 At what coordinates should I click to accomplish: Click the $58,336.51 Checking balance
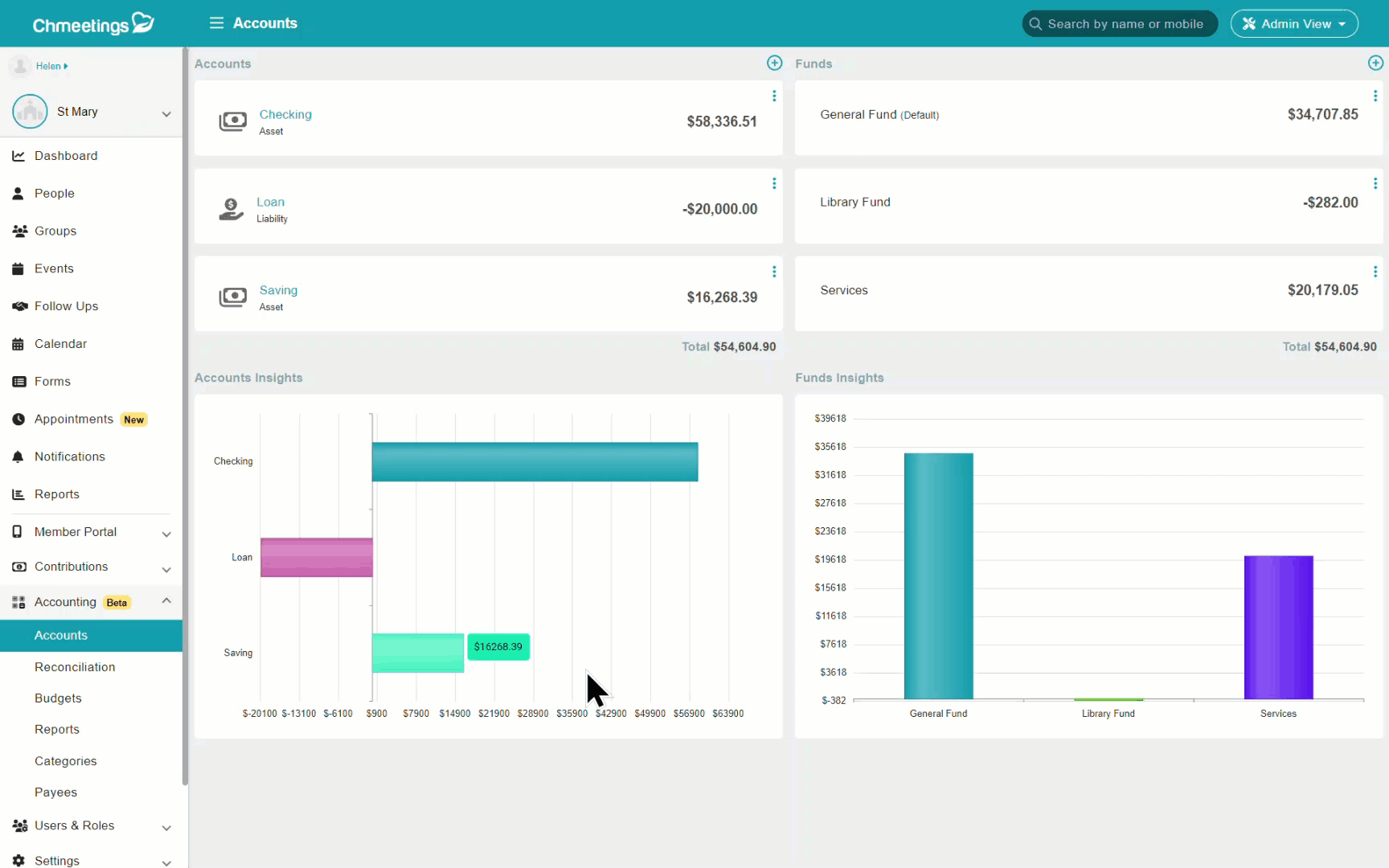[722, 121]
